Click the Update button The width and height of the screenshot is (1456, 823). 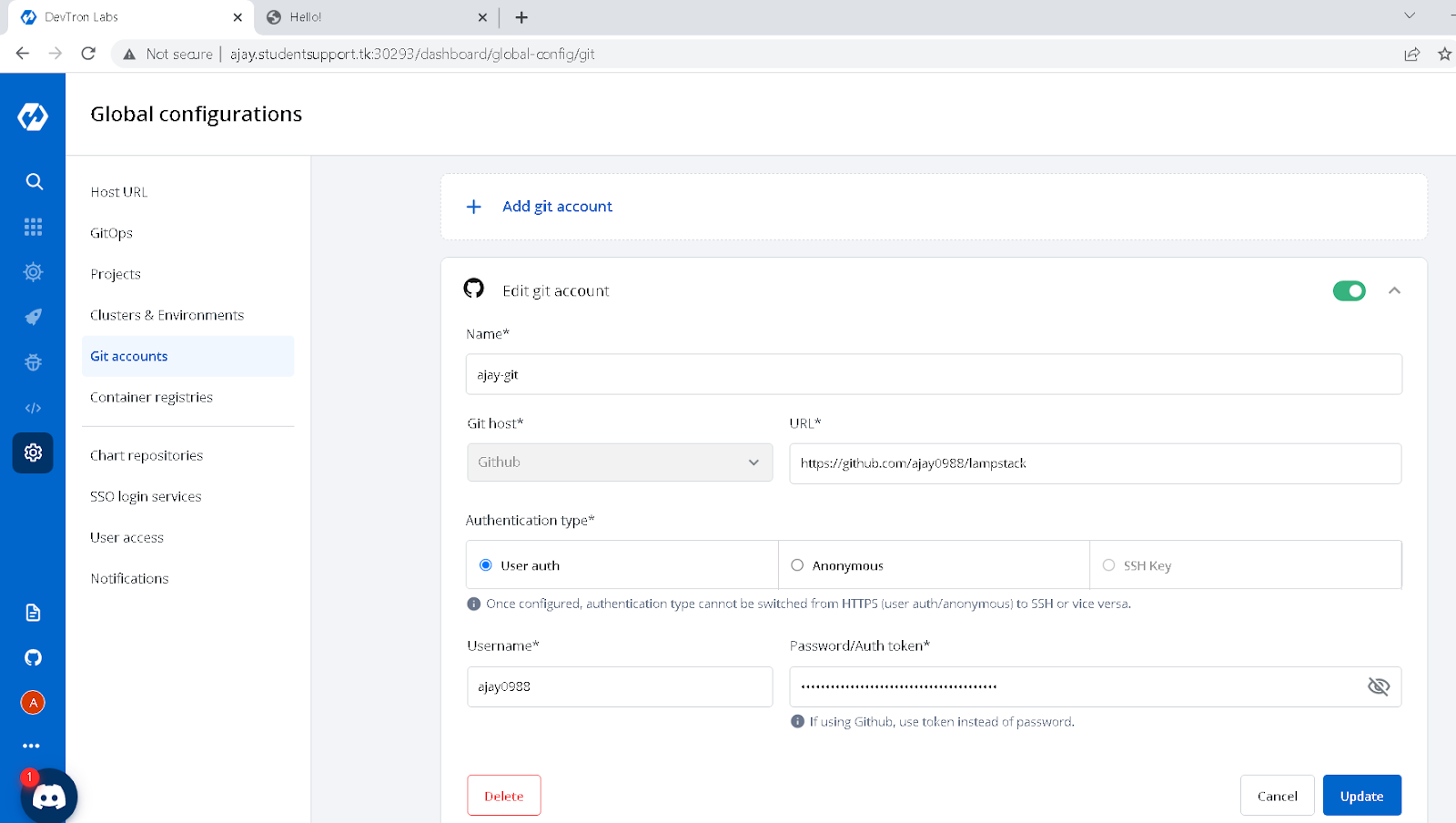1361,796
